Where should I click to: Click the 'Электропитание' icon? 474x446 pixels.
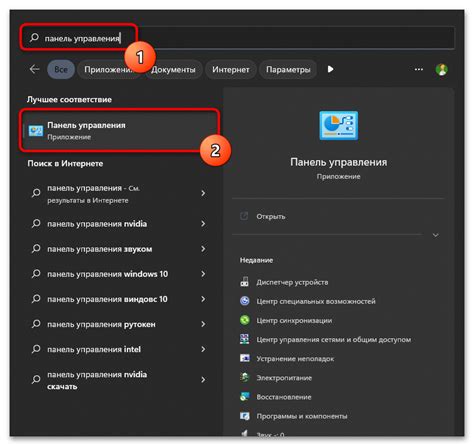[245, 377]
